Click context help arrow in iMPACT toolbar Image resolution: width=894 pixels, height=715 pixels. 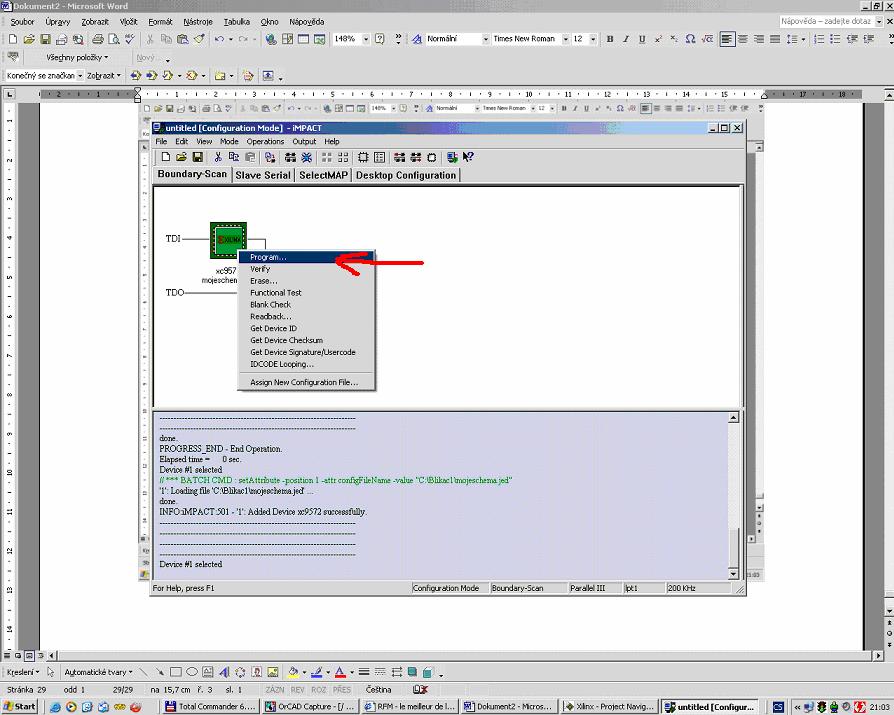point(468,157)
